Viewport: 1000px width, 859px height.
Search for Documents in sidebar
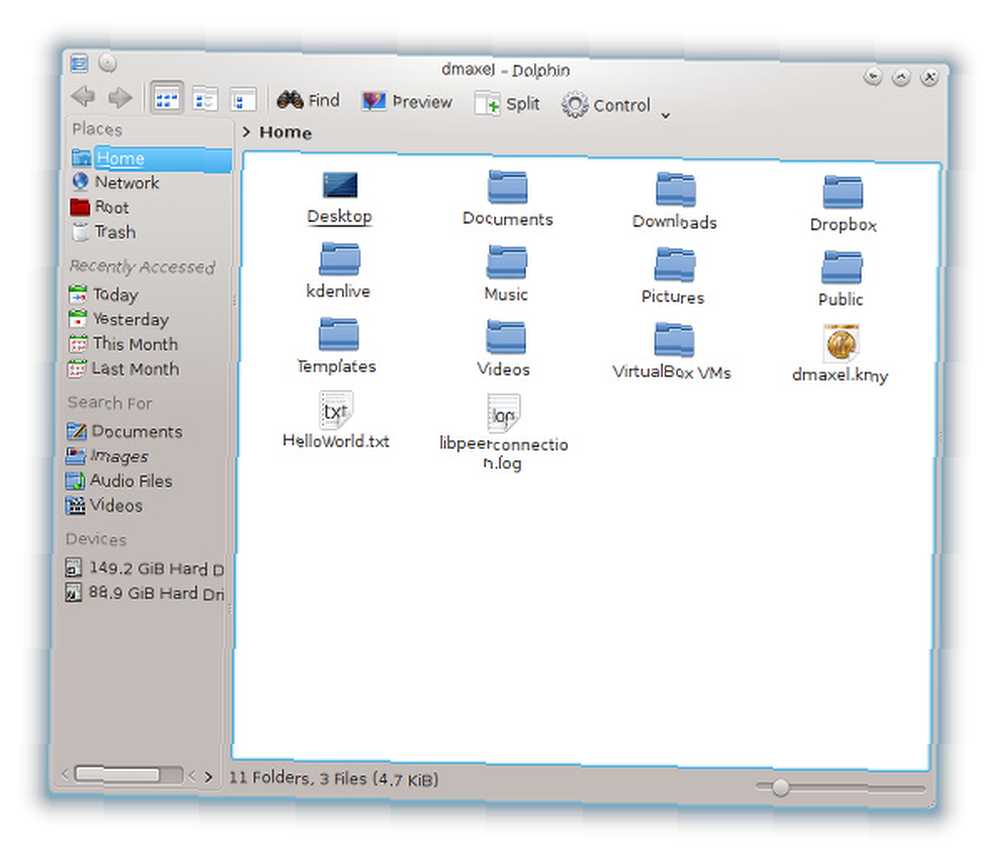124,431
